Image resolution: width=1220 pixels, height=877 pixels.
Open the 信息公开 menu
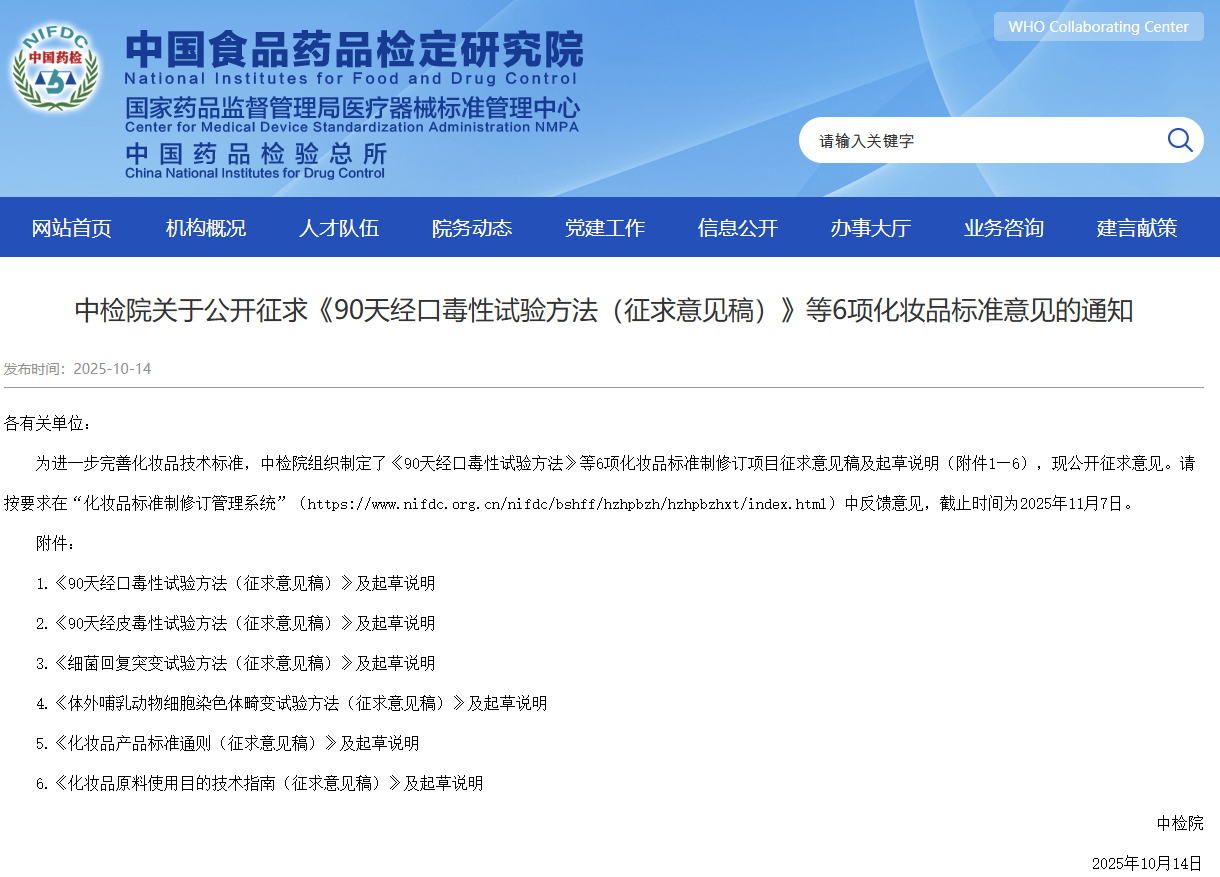point(738,228)
